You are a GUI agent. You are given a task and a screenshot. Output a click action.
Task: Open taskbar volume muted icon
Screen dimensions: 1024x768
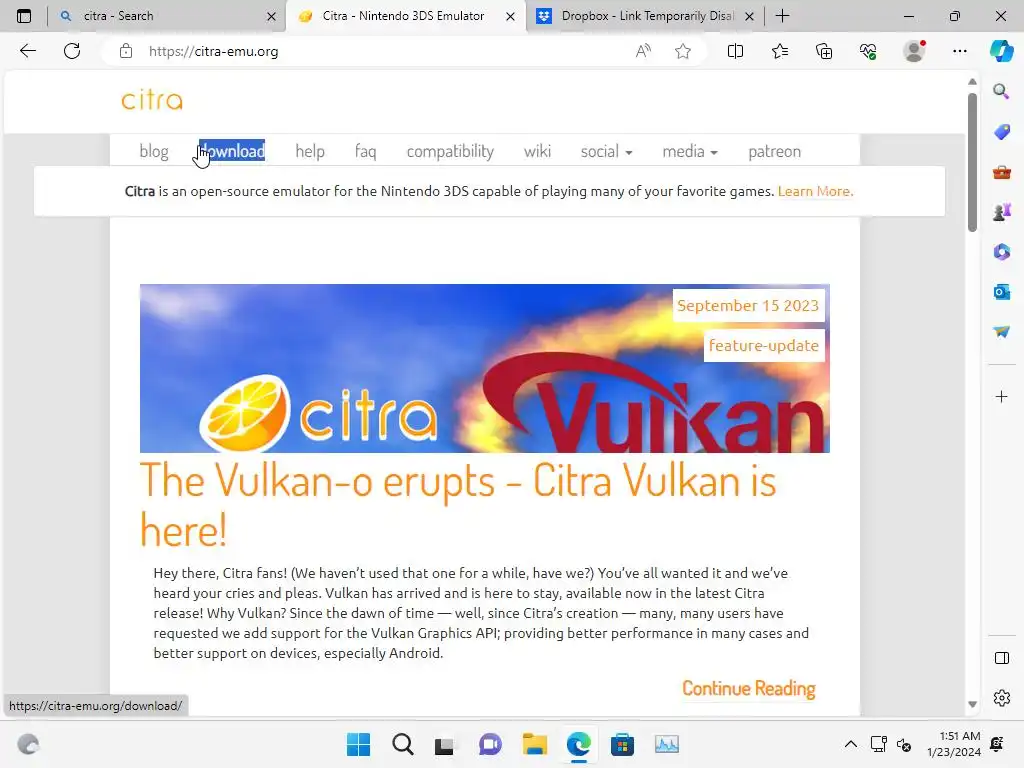[x=904, y=744]
